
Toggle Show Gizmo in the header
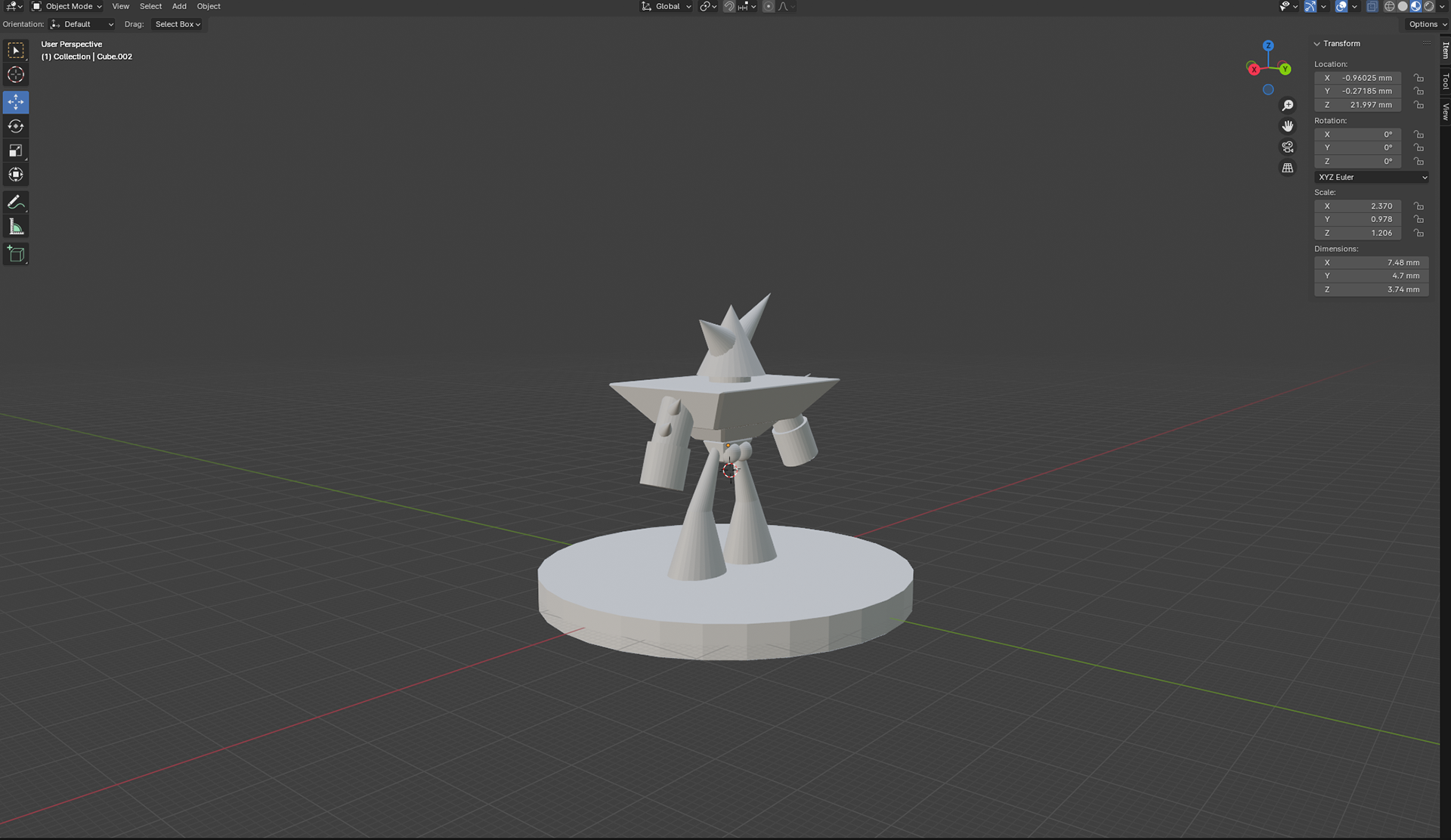point(1310,6)
